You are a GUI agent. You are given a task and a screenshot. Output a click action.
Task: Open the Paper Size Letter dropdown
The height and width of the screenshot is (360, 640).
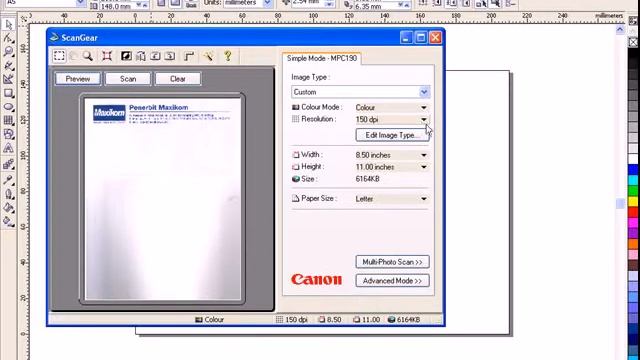pyautogui.click(x=424, y=199)
